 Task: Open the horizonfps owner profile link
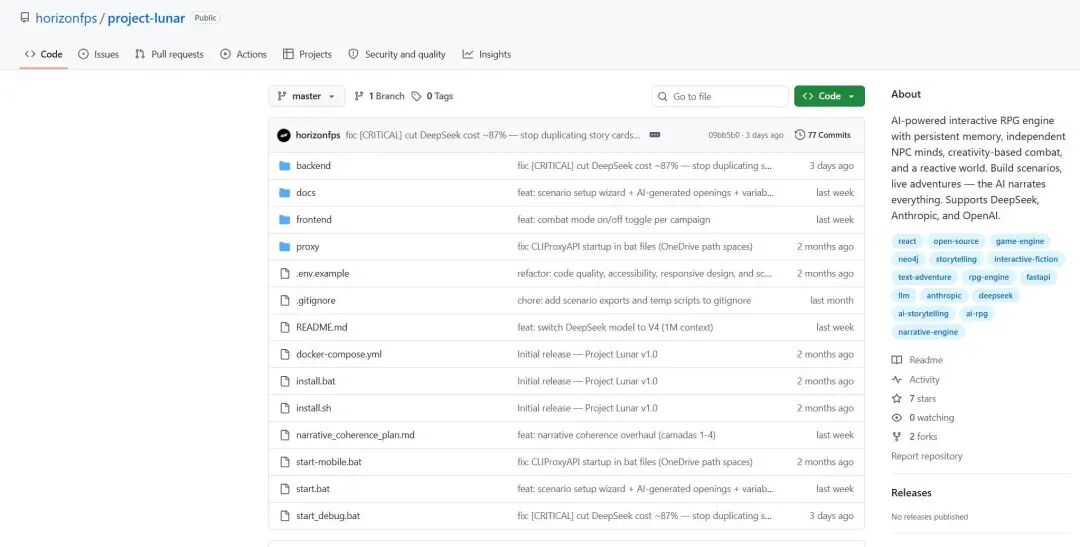[x=66, y=19]
